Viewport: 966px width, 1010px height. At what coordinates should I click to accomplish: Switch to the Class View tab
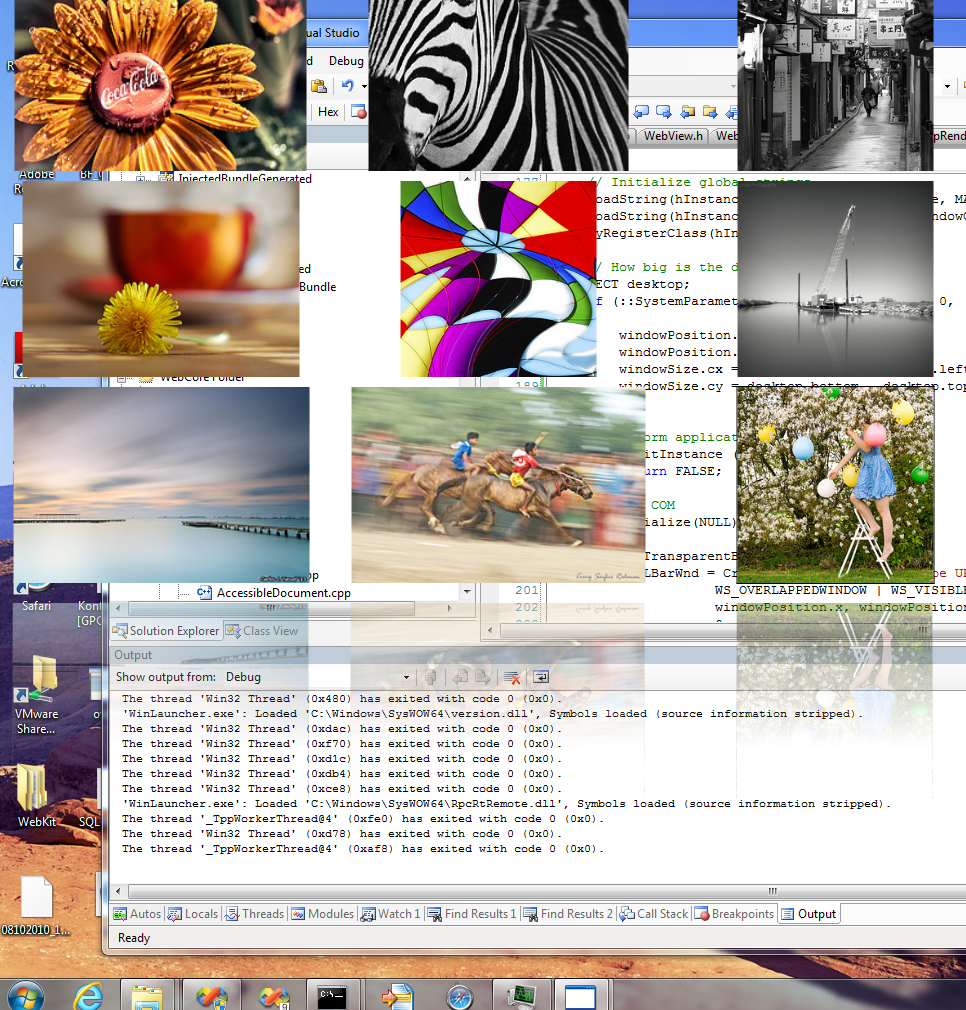click(262, 631)
